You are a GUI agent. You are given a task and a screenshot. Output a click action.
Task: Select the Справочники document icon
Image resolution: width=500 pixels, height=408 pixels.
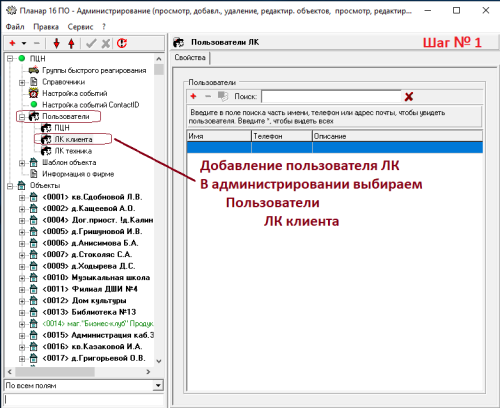pyautogui.click(x=33, y=82)
